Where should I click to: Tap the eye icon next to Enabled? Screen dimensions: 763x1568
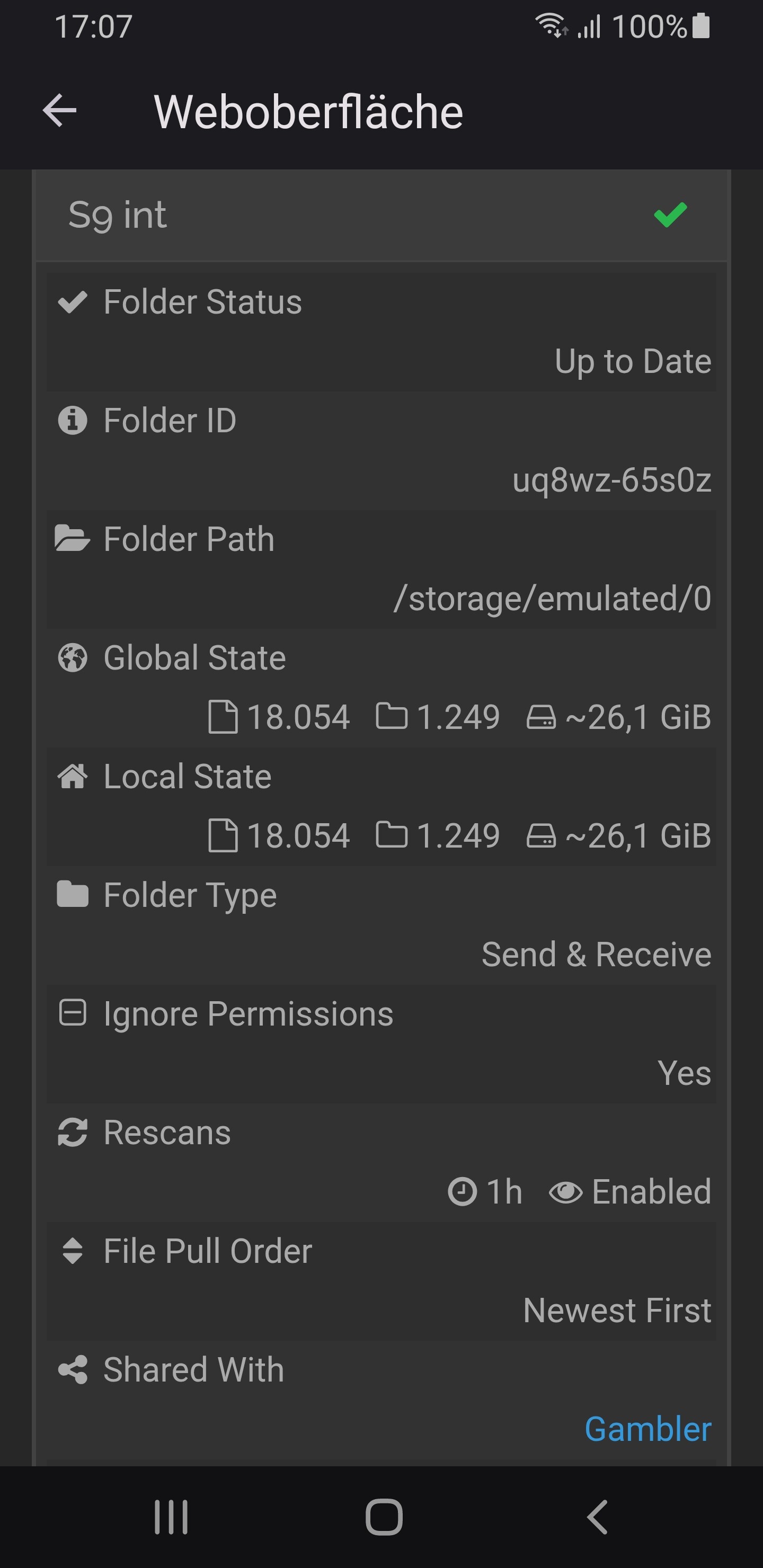pos(565,1192)
